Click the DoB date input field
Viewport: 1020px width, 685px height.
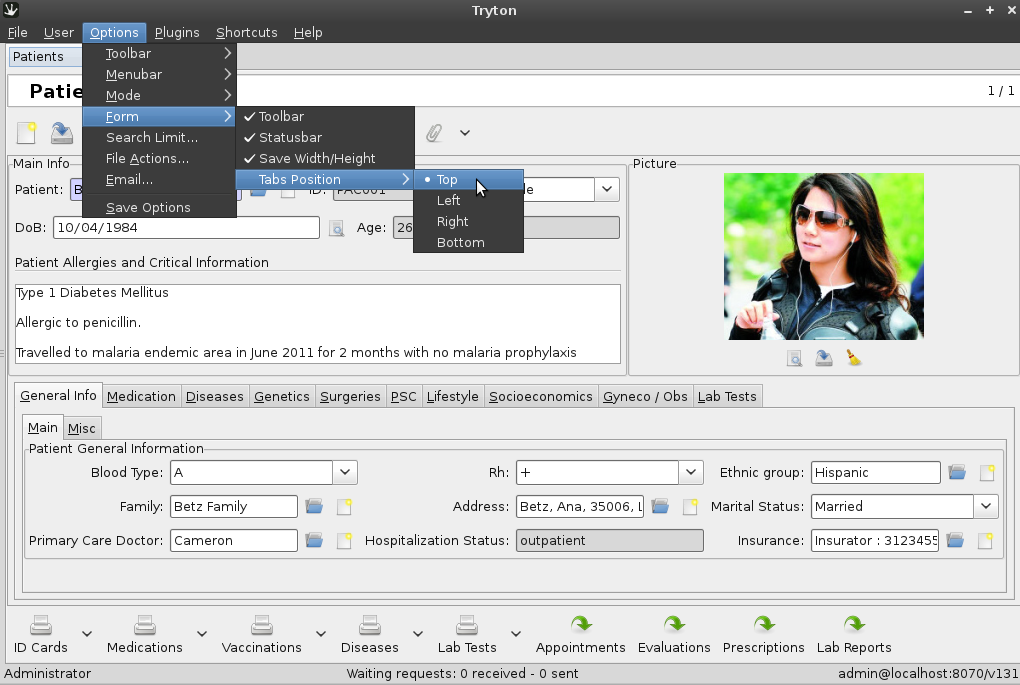click(185, 228)
